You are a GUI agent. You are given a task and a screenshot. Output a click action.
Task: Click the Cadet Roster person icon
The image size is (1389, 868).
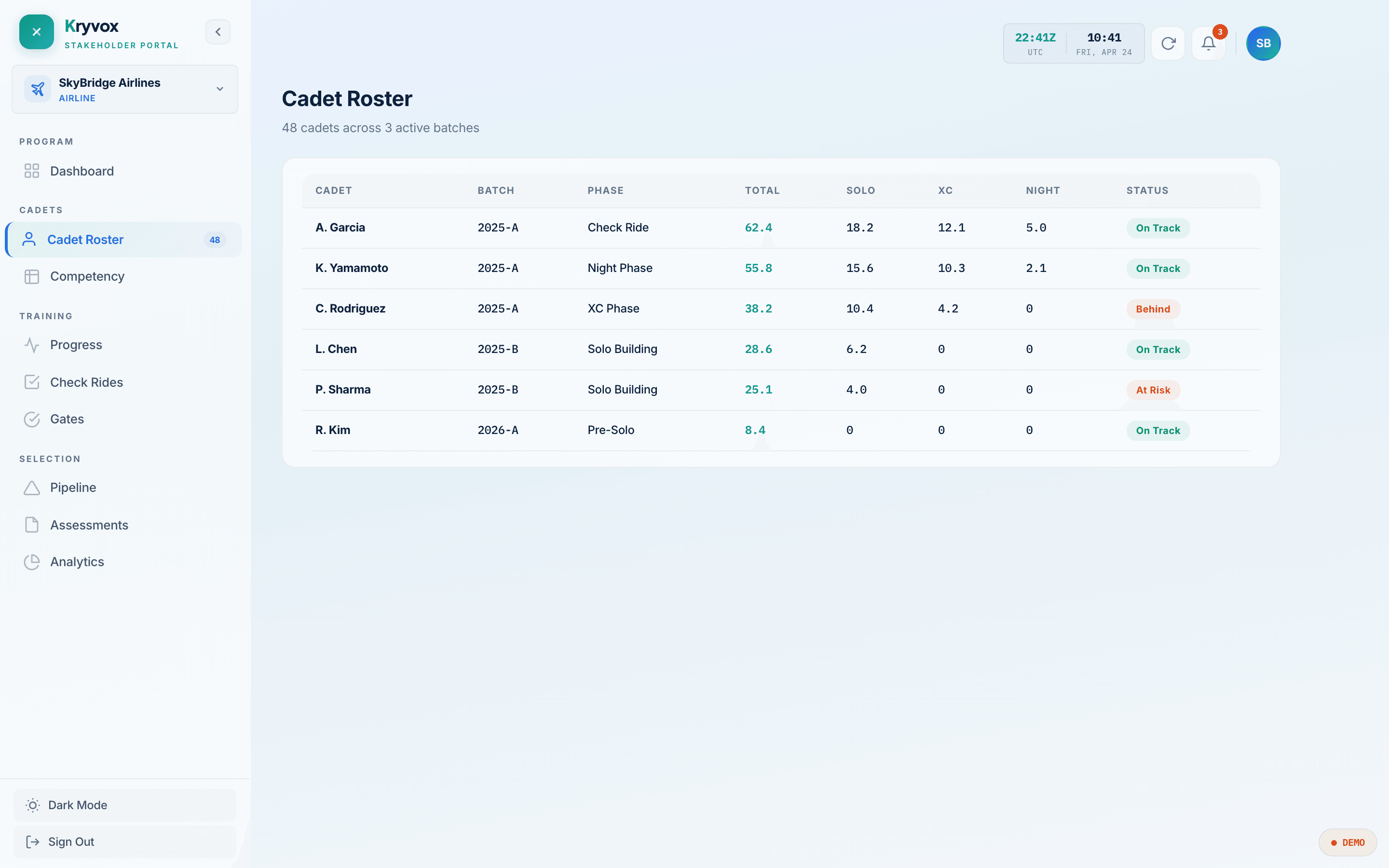29,239
